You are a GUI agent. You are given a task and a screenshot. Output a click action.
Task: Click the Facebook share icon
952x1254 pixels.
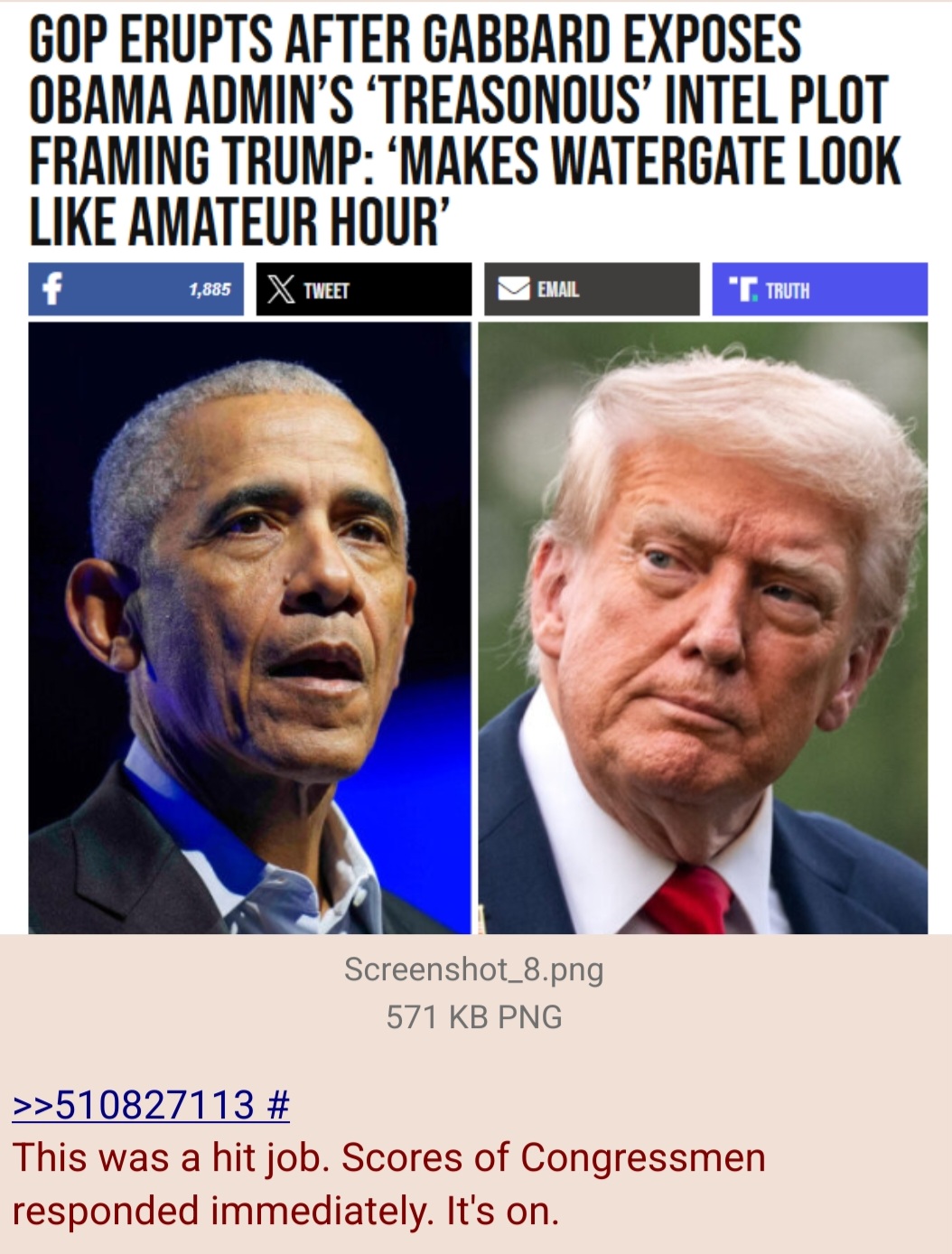pos(52,289)
